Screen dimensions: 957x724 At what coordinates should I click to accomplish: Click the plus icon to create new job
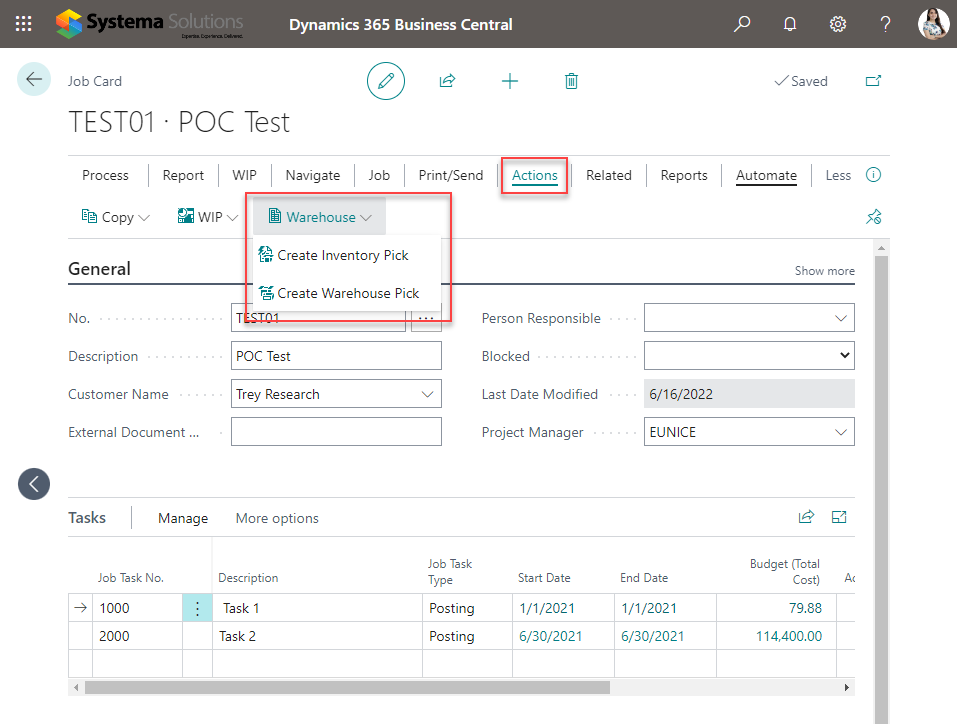pyautogui.click(x=510, y=81)
